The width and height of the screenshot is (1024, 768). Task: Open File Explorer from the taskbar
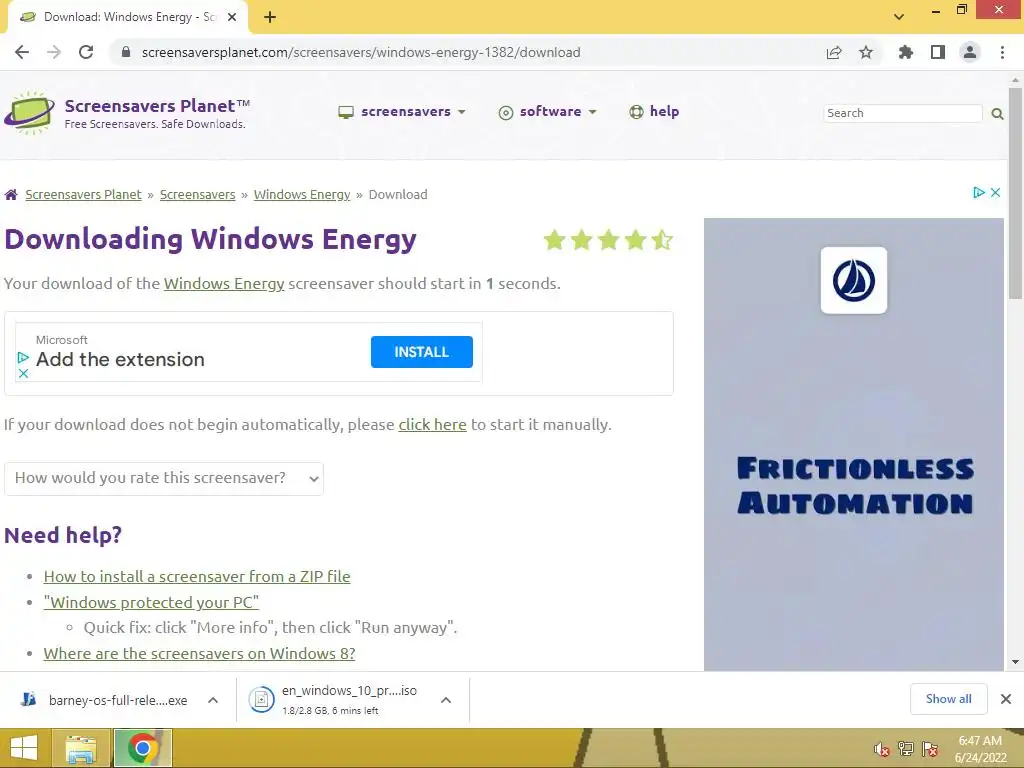click(80, 748)
